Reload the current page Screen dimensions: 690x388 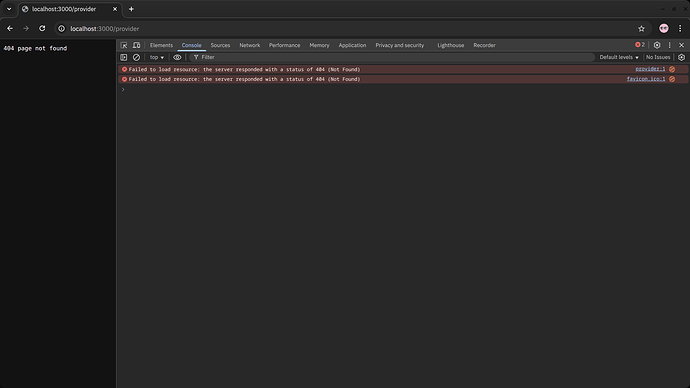coord(42,29)
